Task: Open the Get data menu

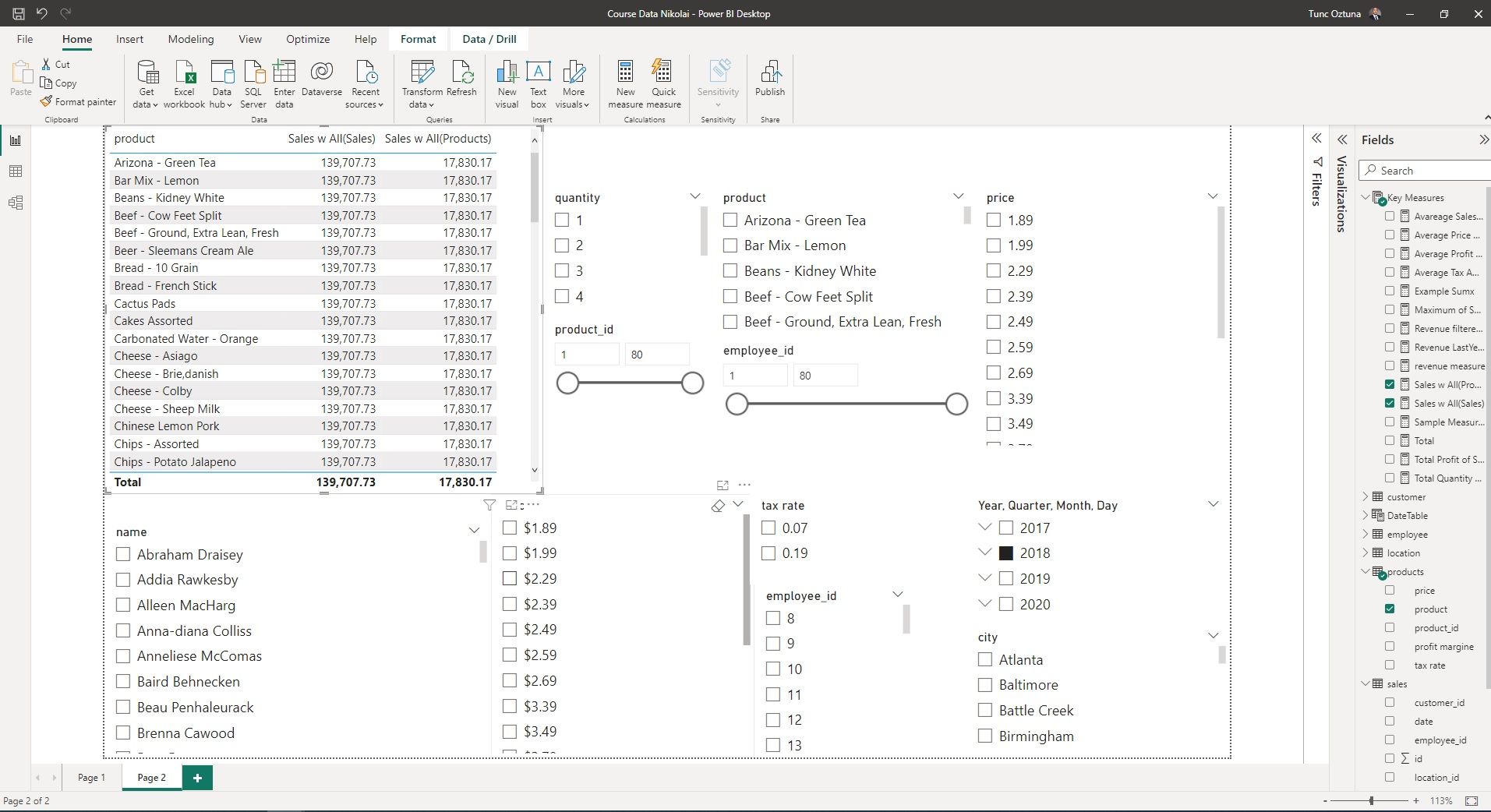Action: (x=147, y=84)
